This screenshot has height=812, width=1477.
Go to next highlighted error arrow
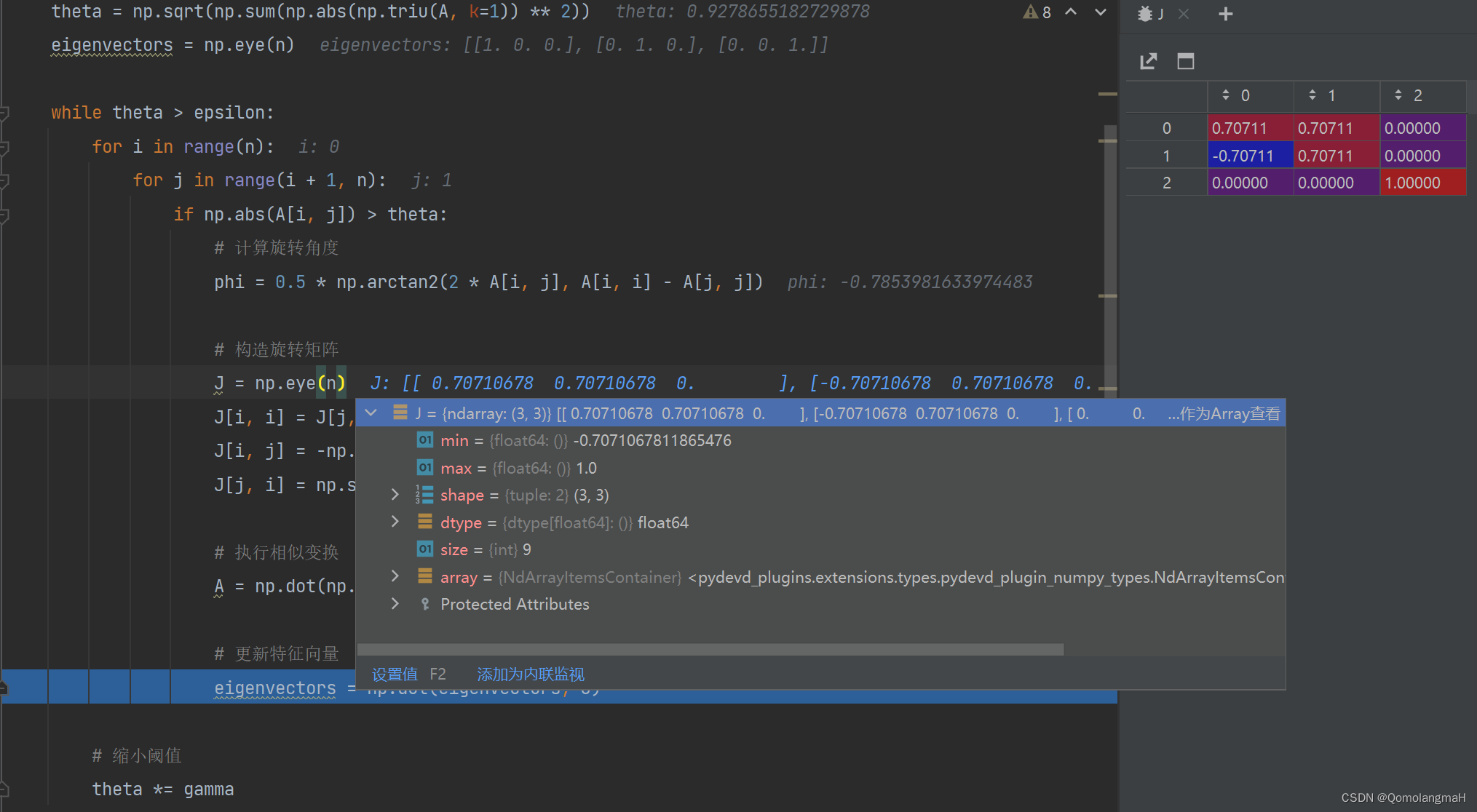click(1101, 12)
